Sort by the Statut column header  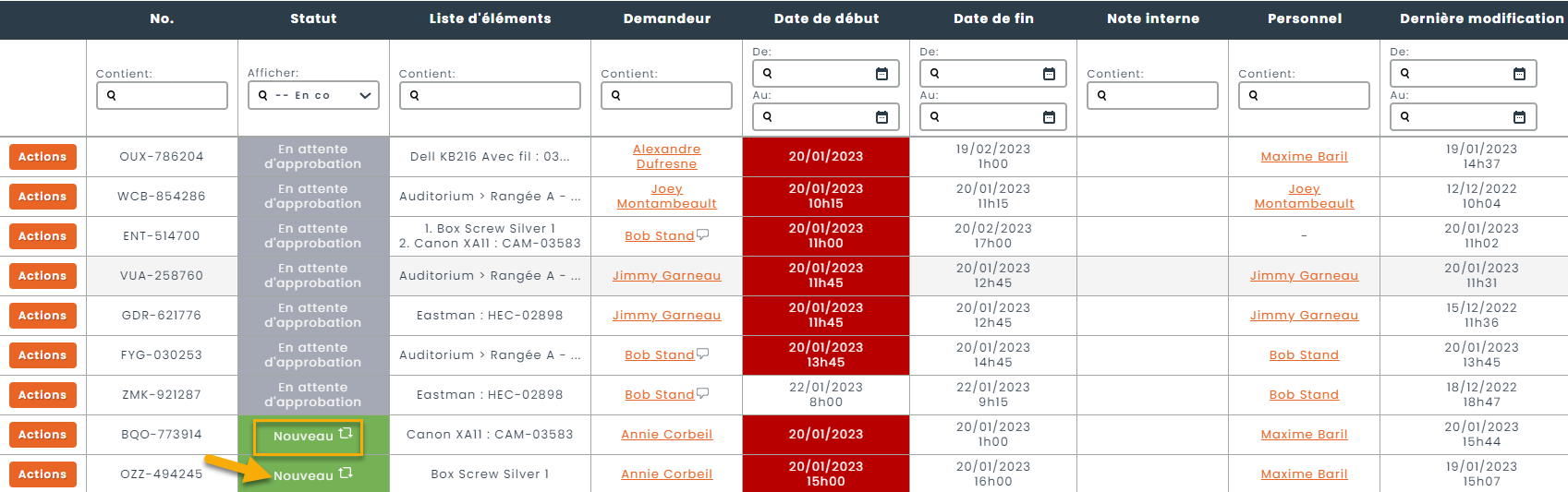point(313,18)
